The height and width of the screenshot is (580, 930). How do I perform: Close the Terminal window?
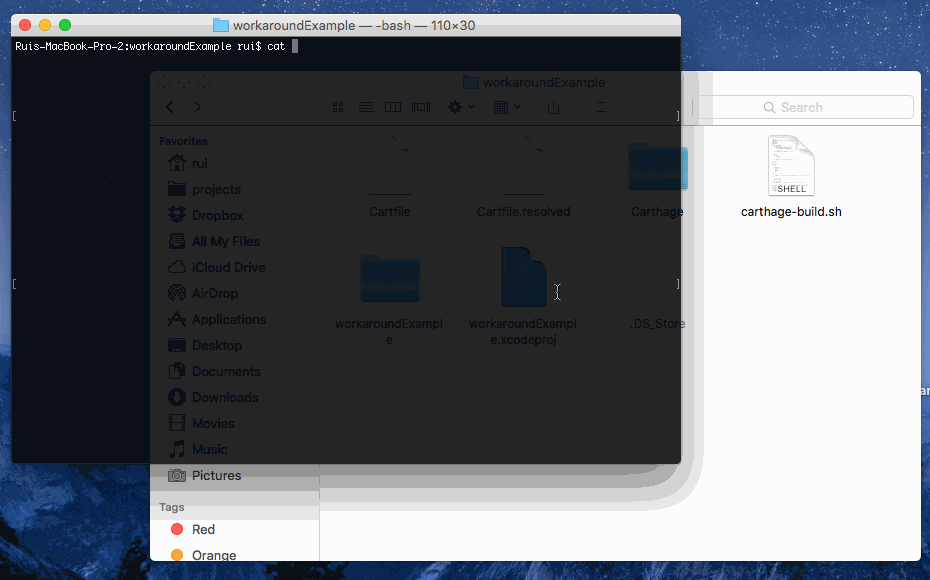click(x=25, y=25)
